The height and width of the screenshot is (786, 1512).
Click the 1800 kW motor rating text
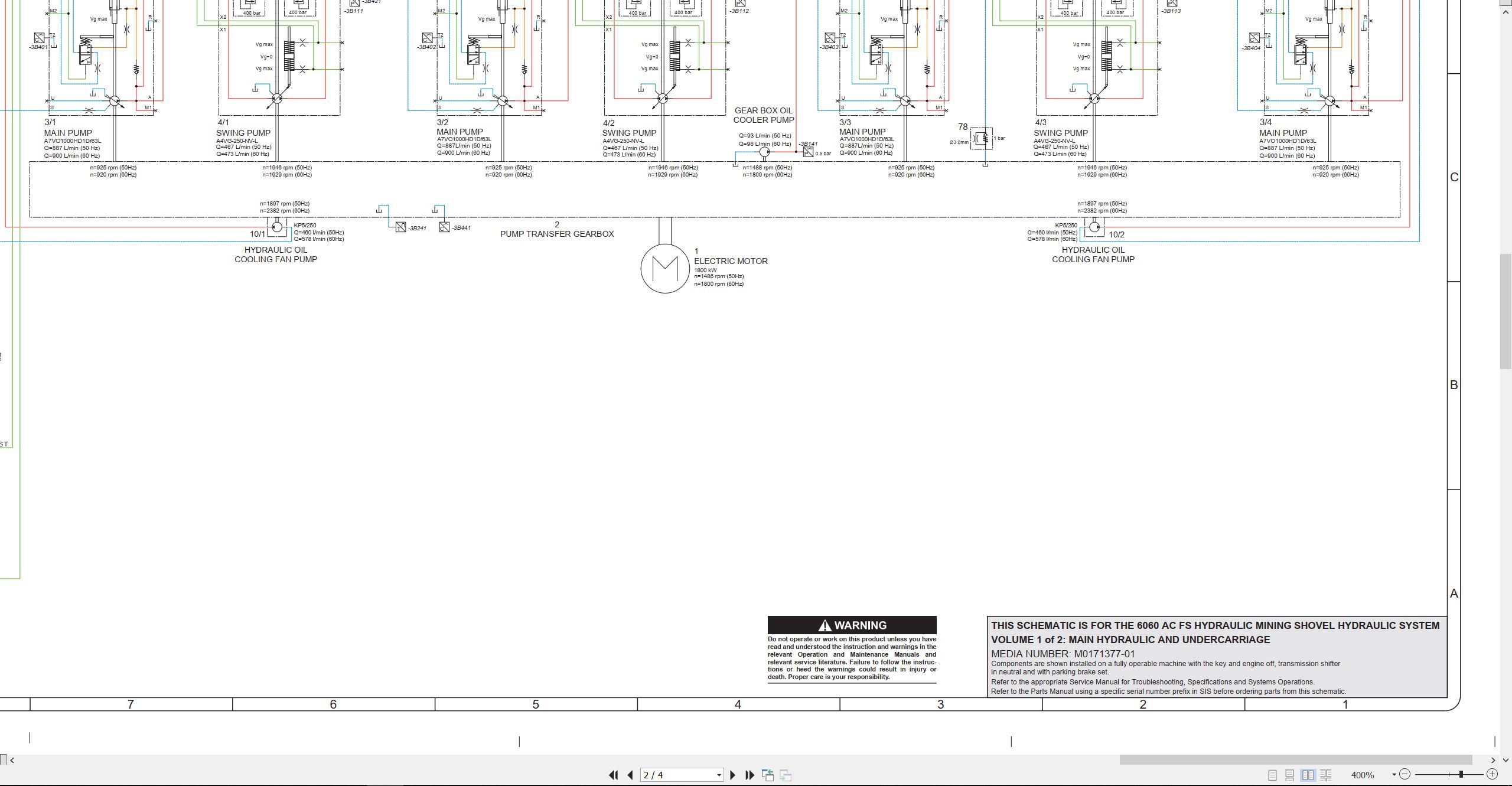coord(705,270)
